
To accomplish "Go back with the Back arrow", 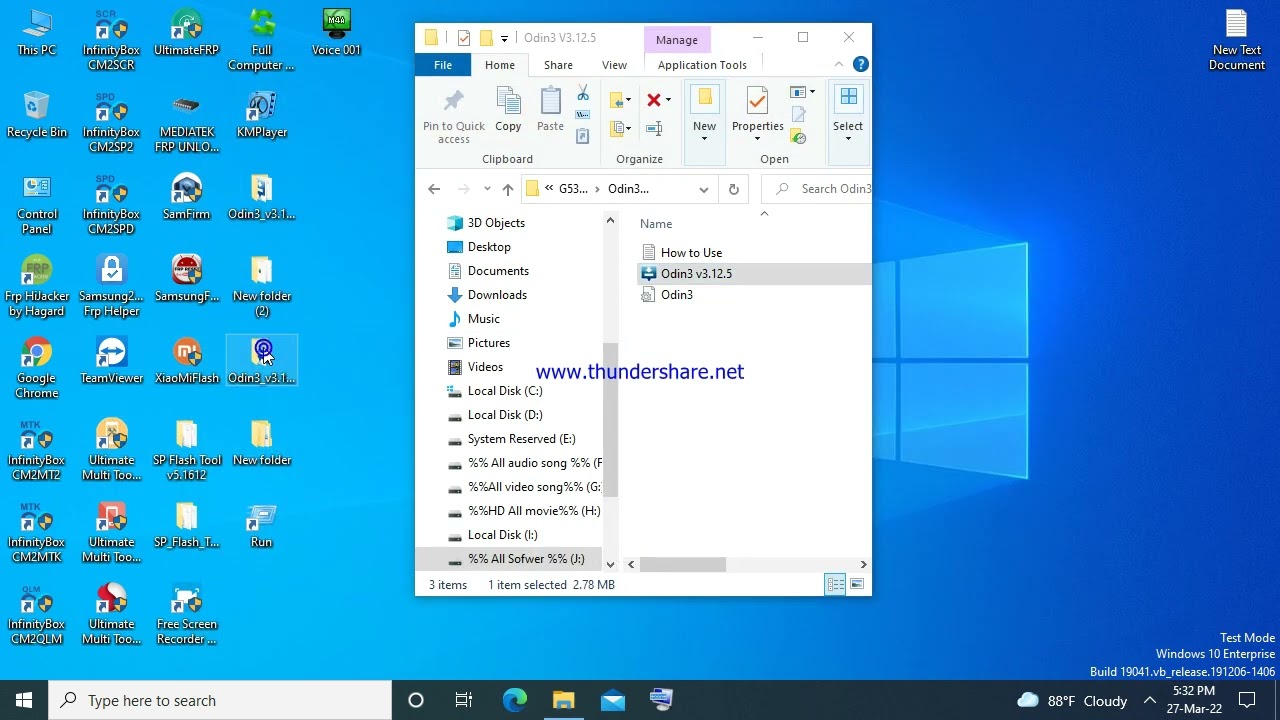I will (x=434, y=189).
